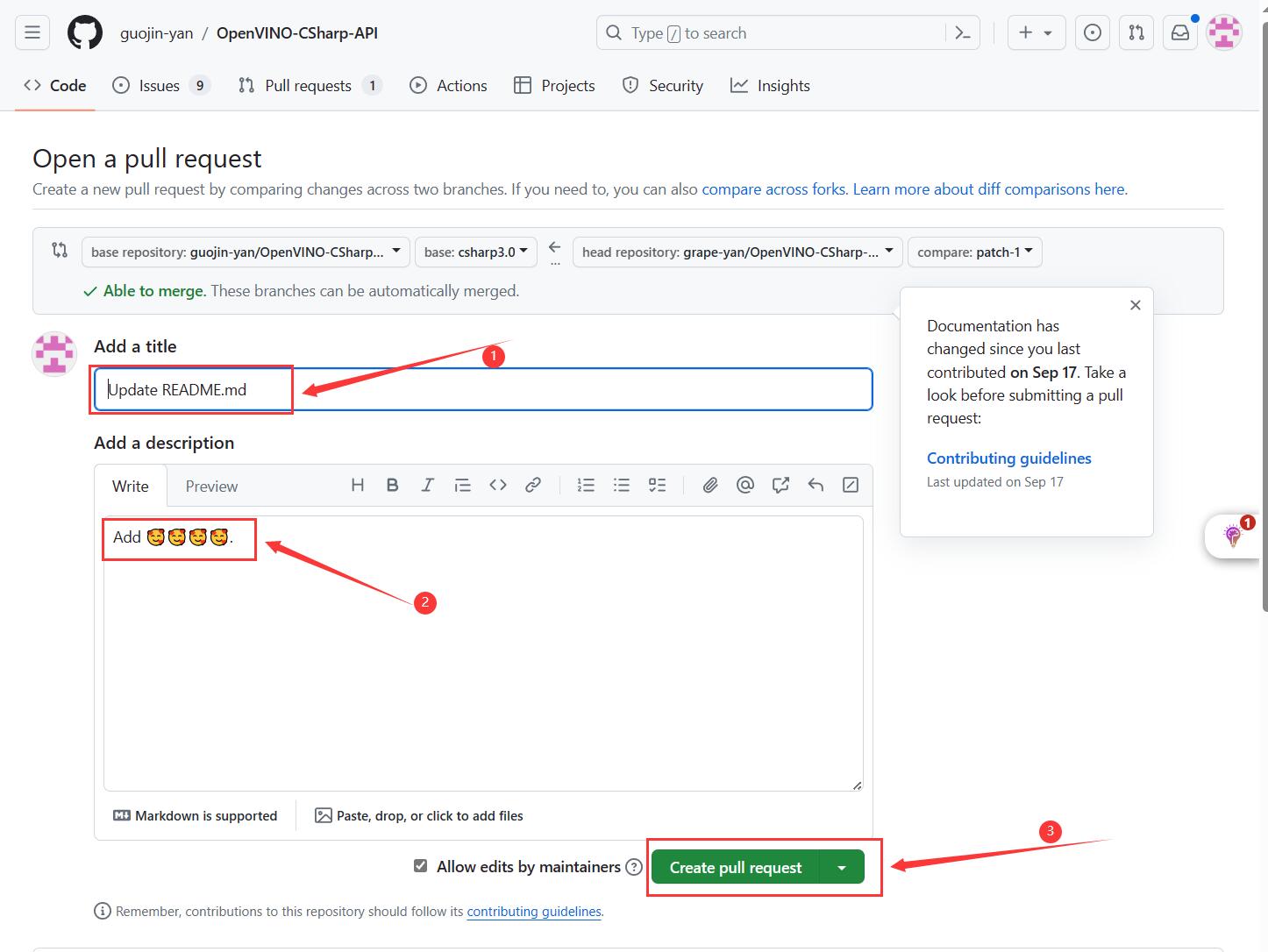Focus the pull request title field
This screenshot has width=1268, height=952.
click(483, 389)
